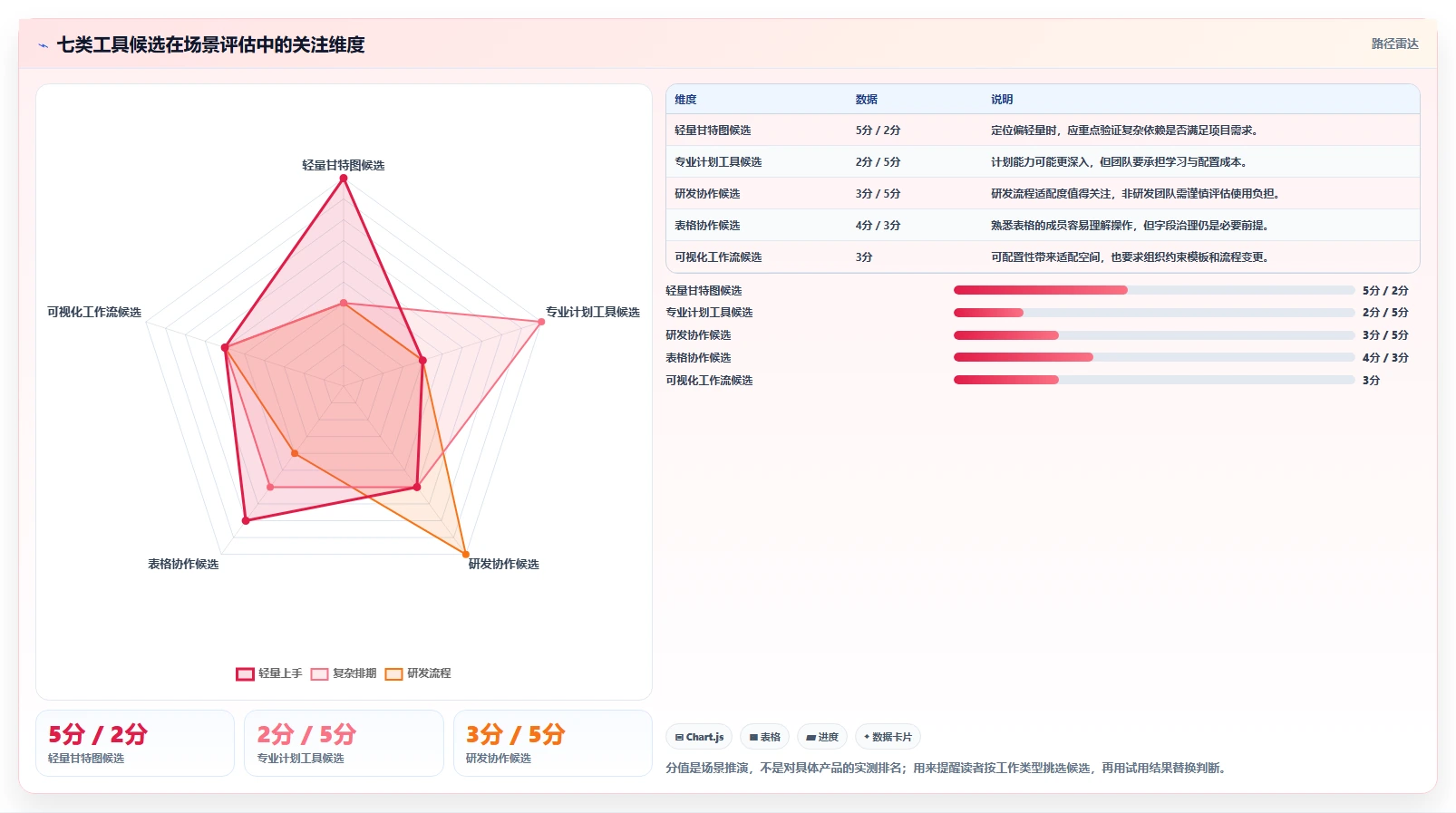Click description 研发流程适配度值得关注
The height and width of the screenshot is (813, 1456).
click(x=1135, y=194)
